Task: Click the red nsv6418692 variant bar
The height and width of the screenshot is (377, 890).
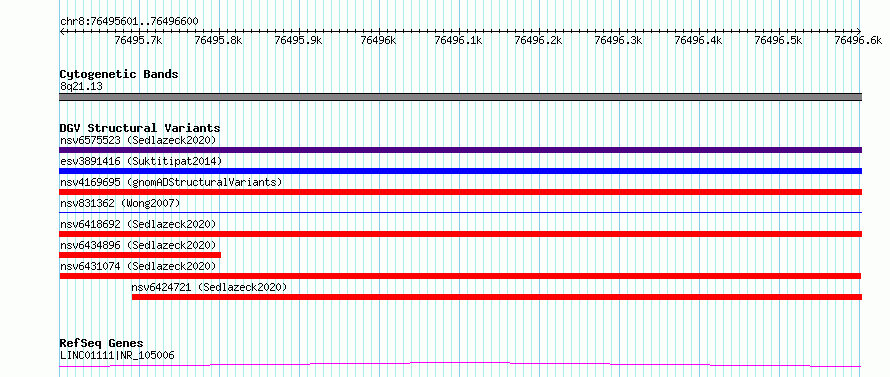Action: point(460,234)
